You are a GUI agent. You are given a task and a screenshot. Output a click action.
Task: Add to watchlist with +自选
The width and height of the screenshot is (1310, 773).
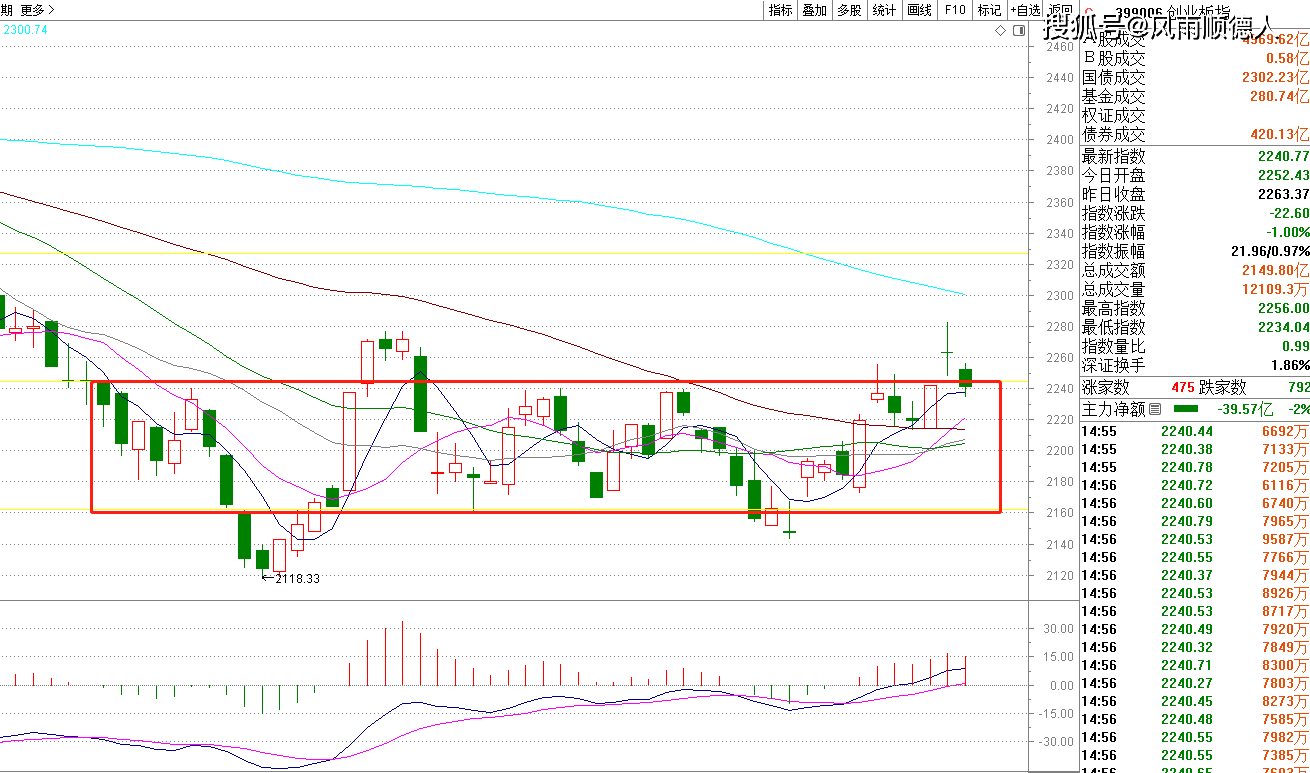click(1025, 10)
